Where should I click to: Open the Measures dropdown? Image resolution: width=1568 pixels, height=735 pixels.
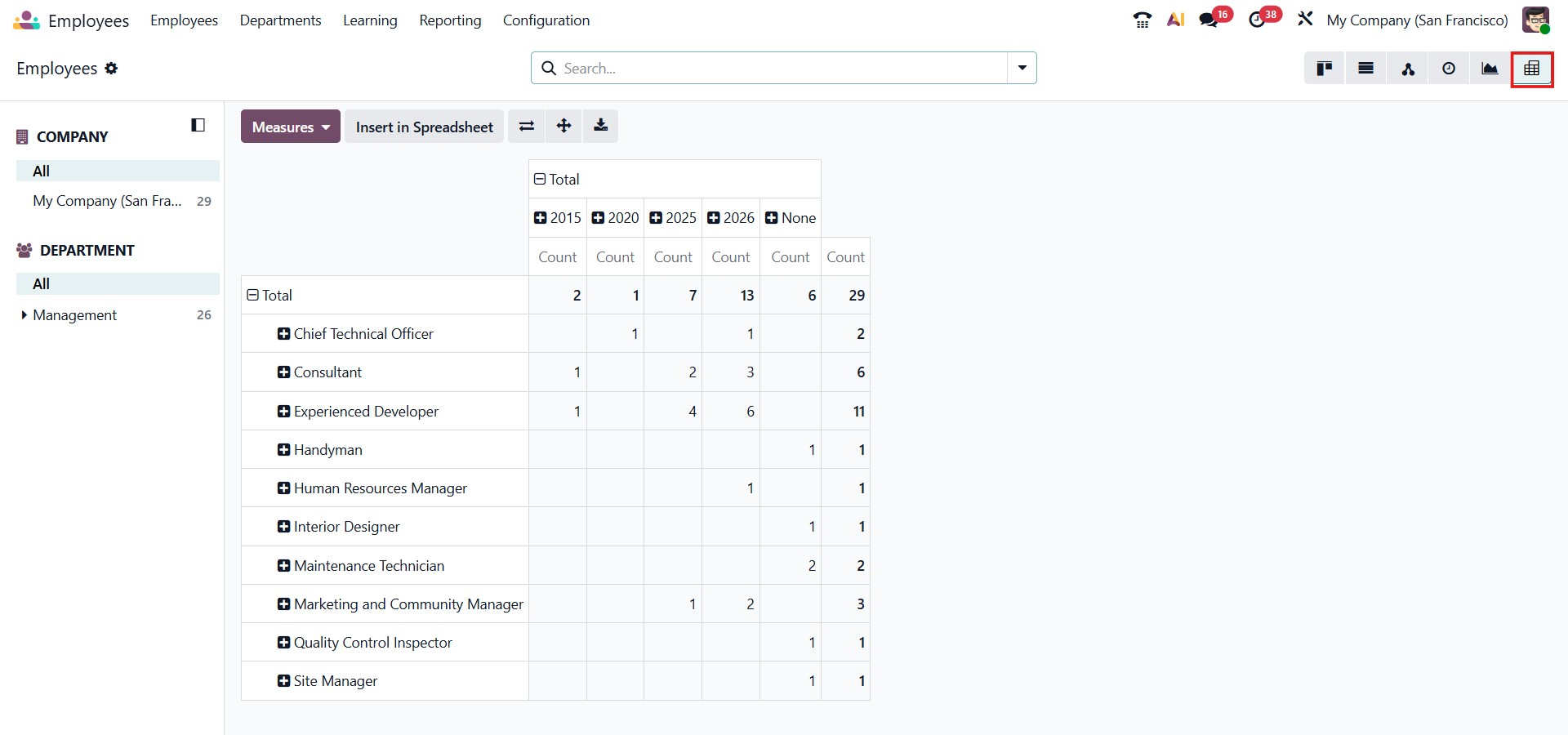[x=290, y=127]
